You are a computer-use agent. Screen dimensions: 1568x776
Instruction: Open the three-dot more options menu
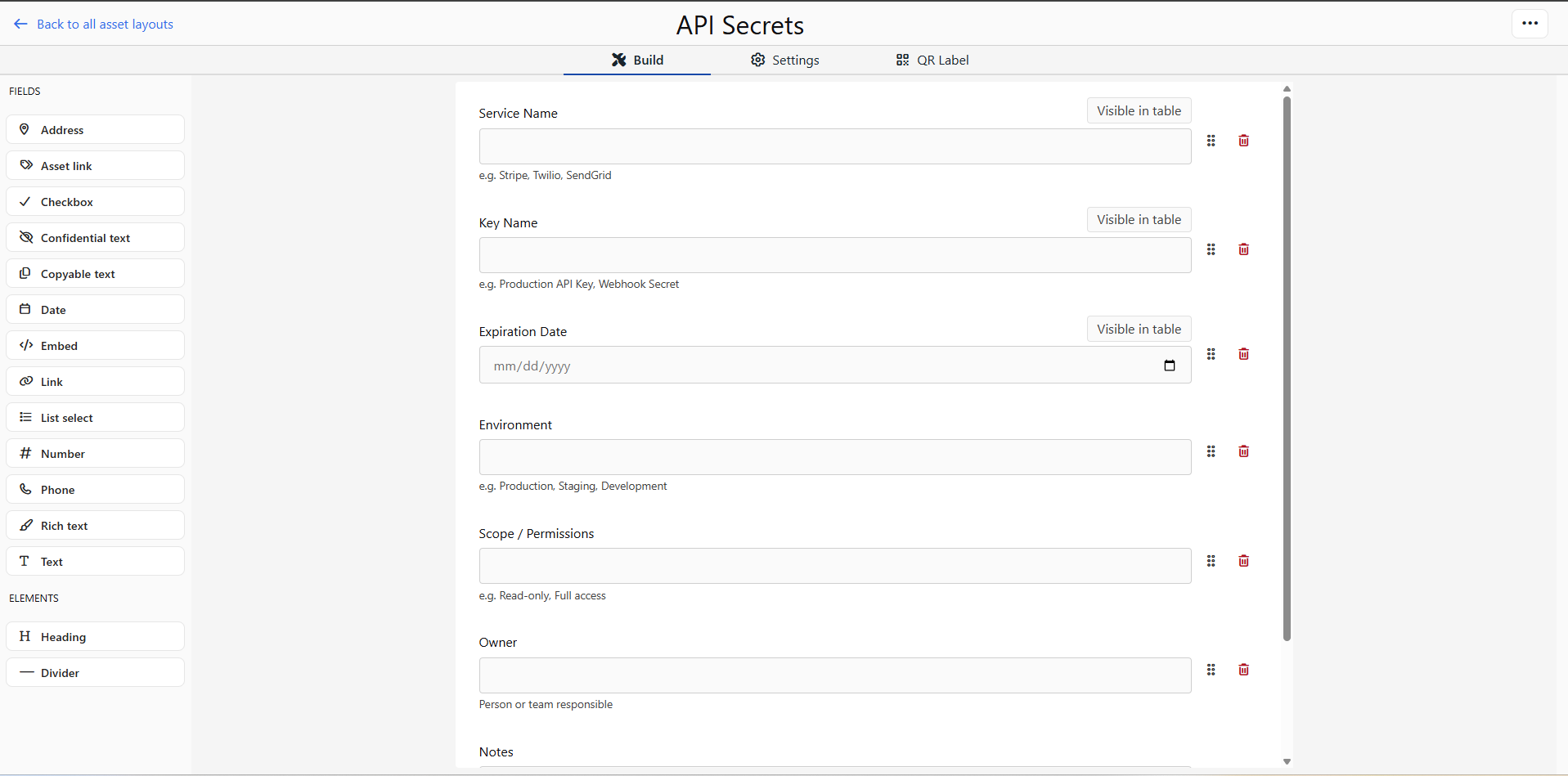pos(1530,24)
